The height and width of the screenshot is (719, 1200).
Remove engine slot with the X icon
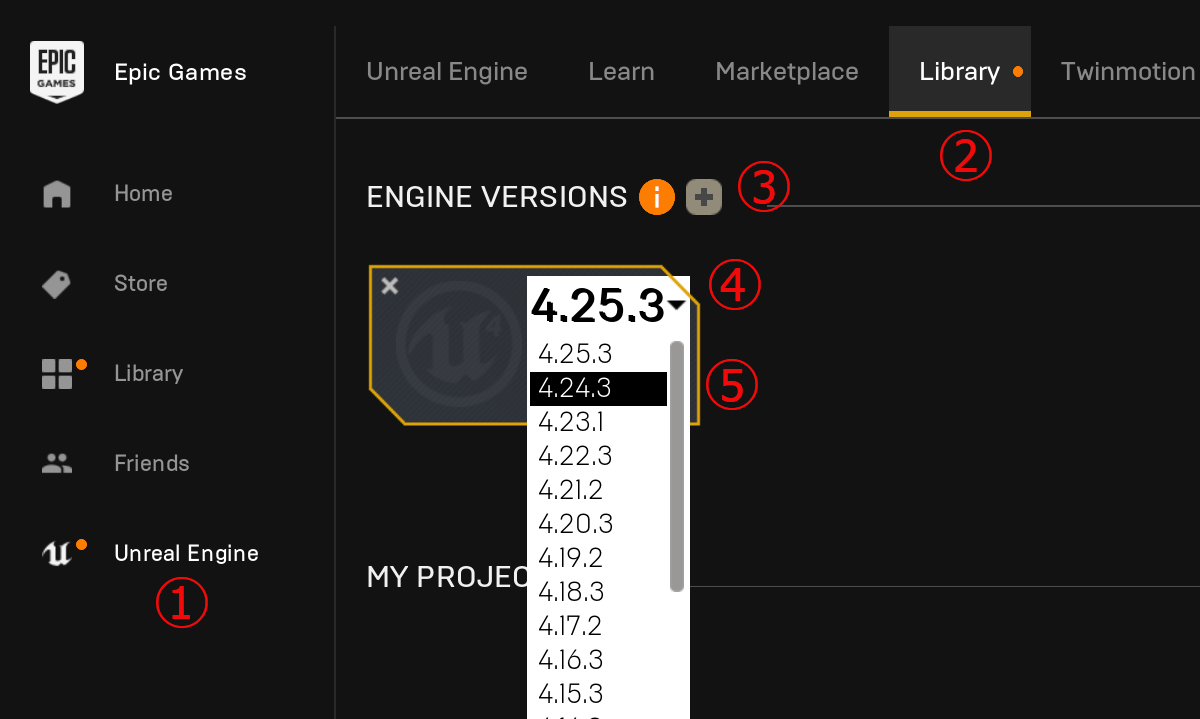point(390,286)
